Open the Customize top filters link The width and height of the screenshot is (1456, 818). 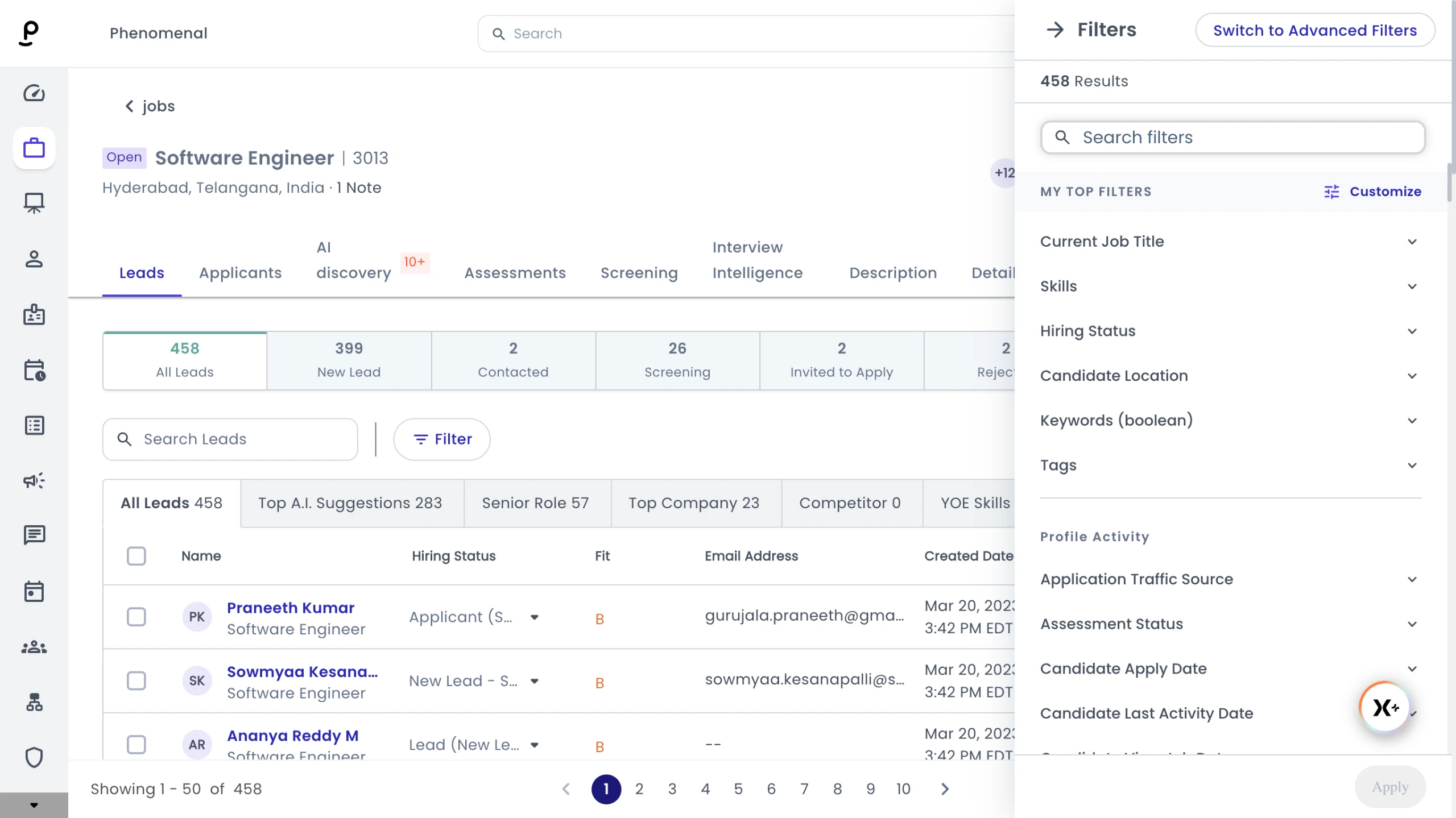coord(1373,192)
